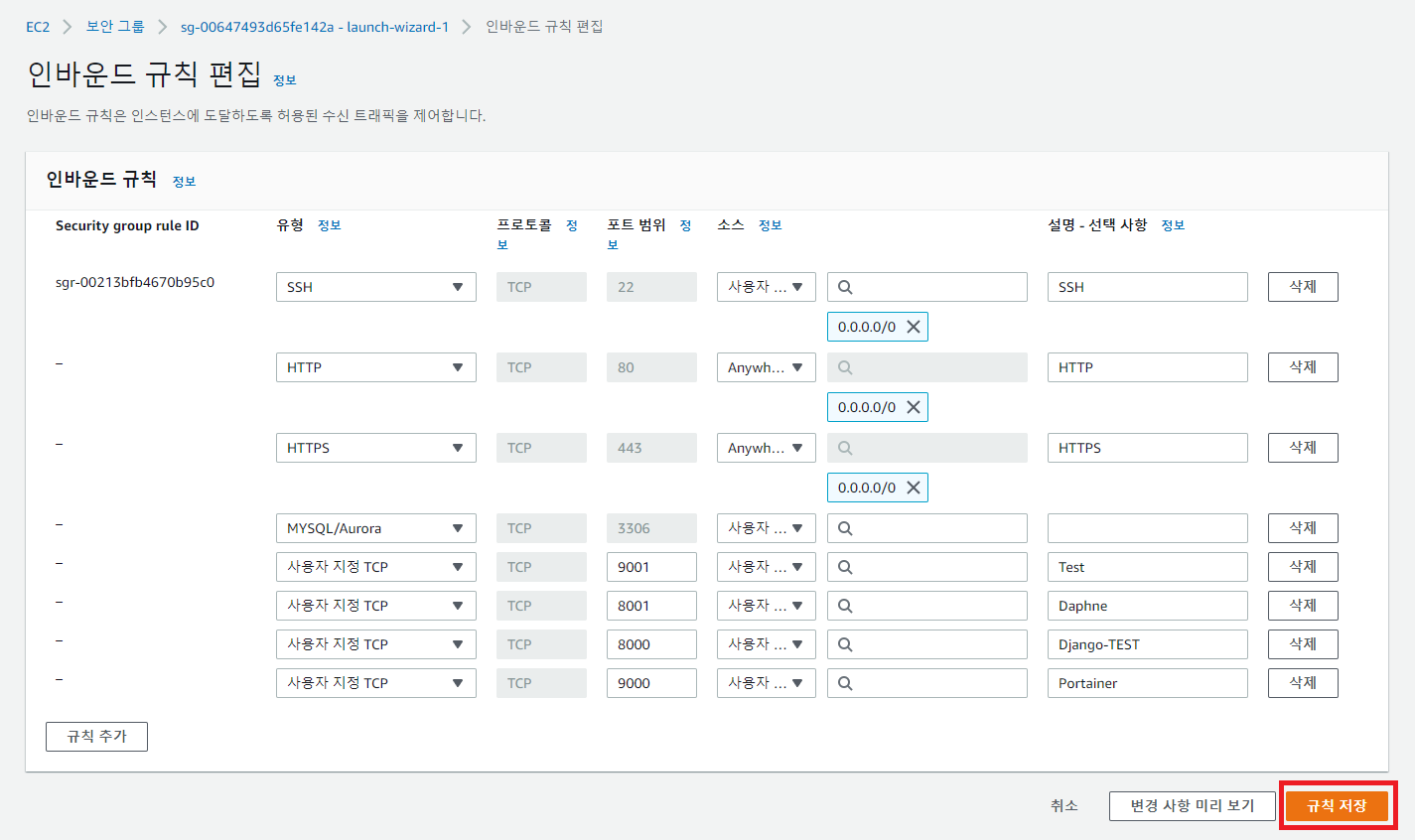Image resolution: width=1415 pixels, height=840 pixels.
Task: Click port range field with 9001
Action: tap(651, 567)
